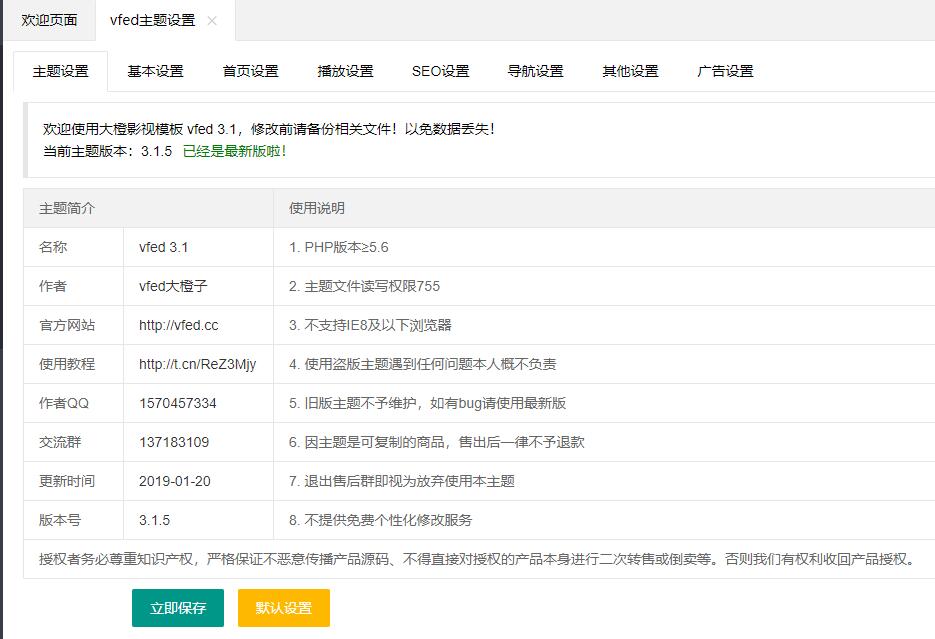The width and height of the screenshot is (935, 639).
Task: Click the green 立即保存 button
Action: (x=178, y=608)
